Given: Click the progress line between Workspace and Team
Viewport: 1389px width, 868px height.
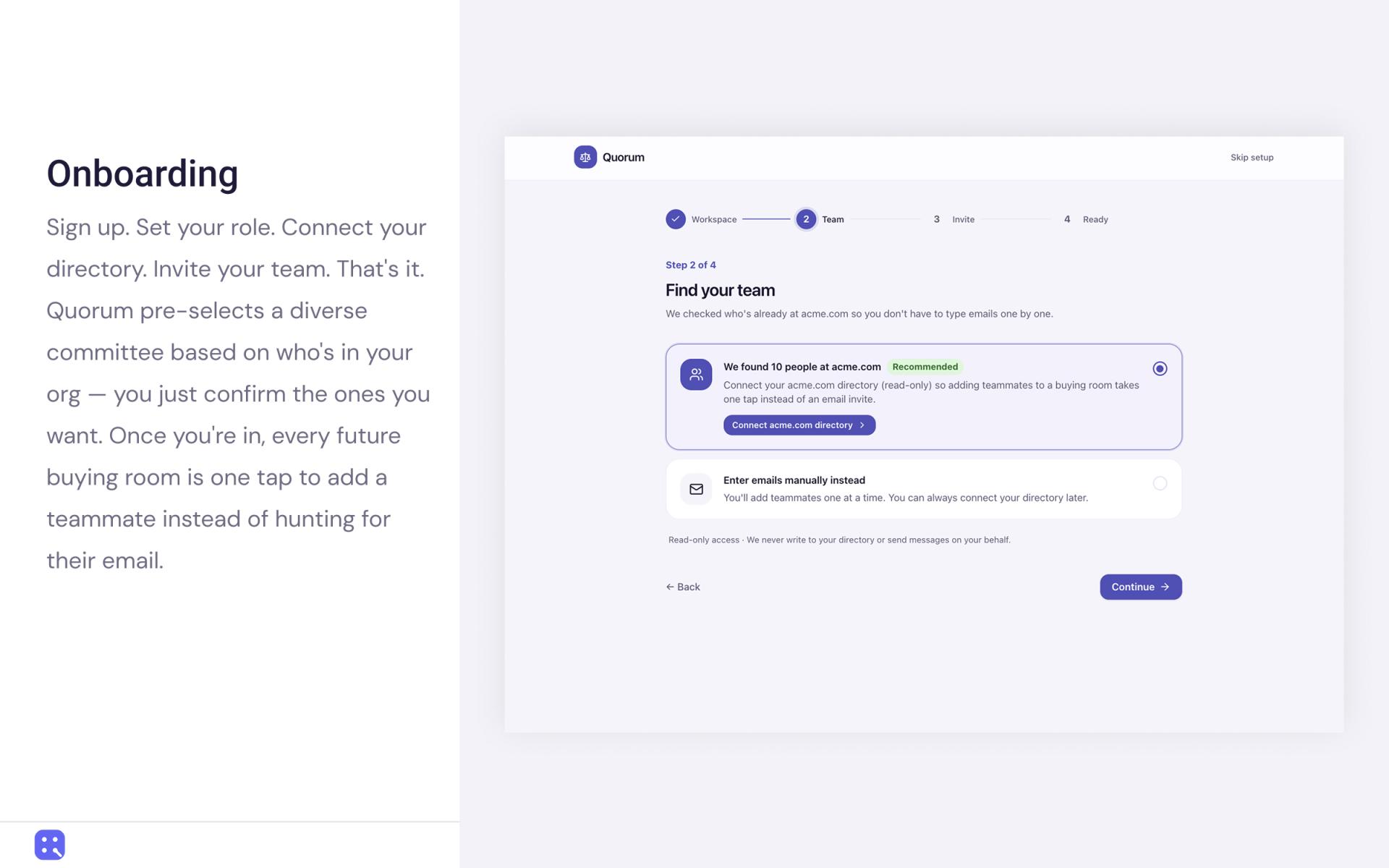Looking at the screenshot, I should (x=766, y=219).
